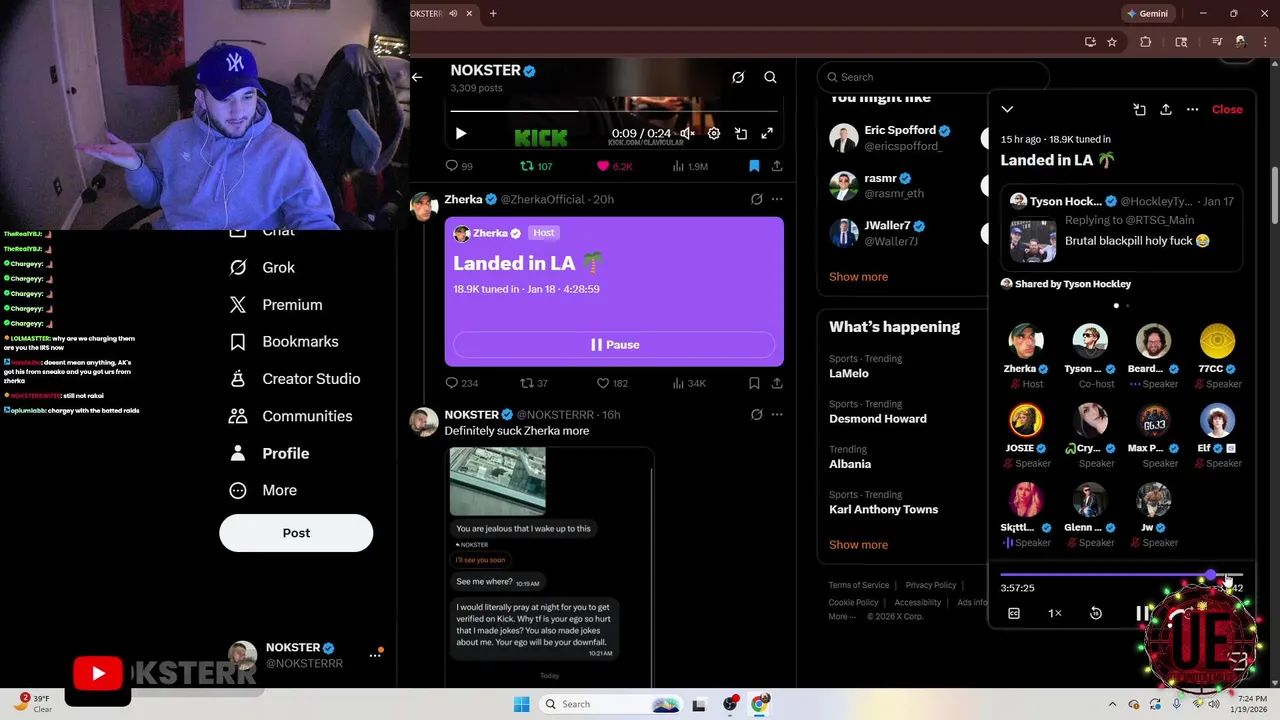Expand the video to fullscreen

pyautogui.click(x=767, y=133)
